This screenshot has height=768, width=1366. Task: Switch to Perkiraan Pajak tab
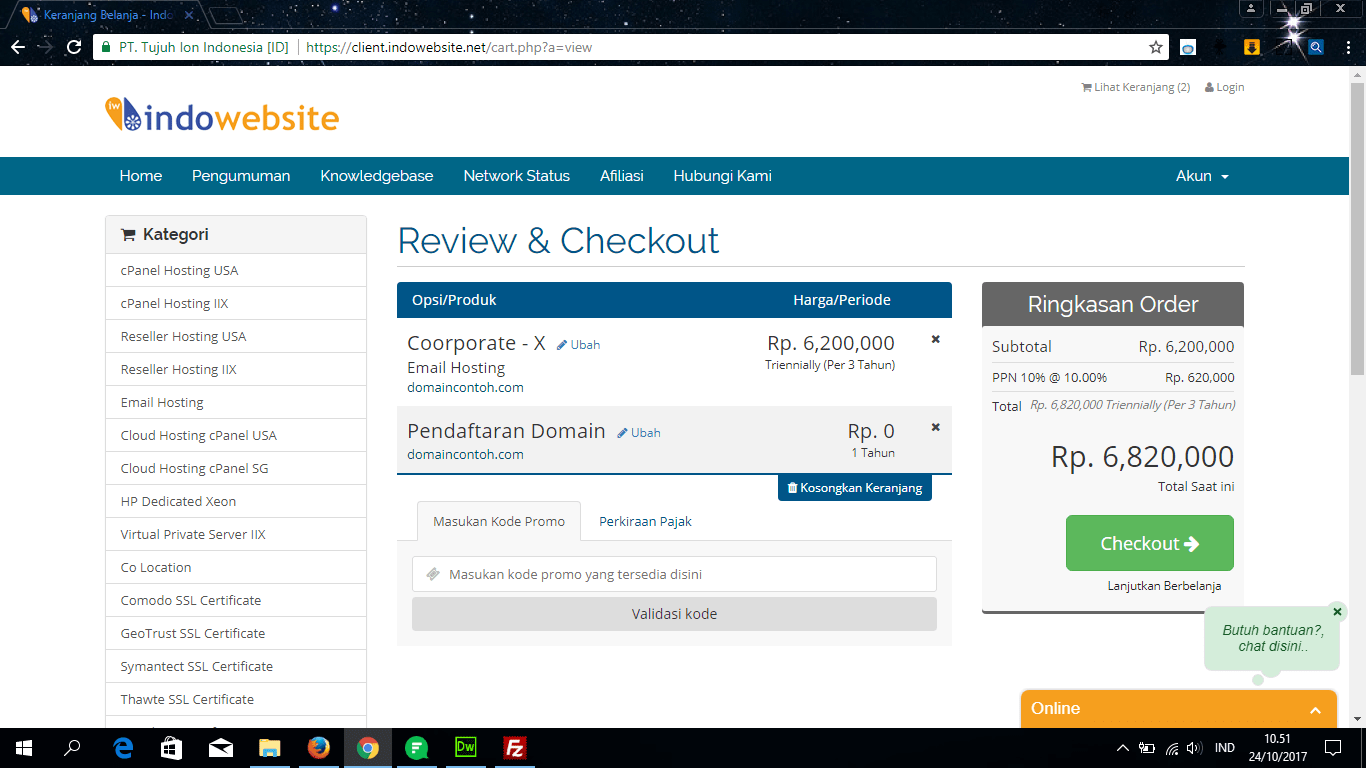coord(646,521)
